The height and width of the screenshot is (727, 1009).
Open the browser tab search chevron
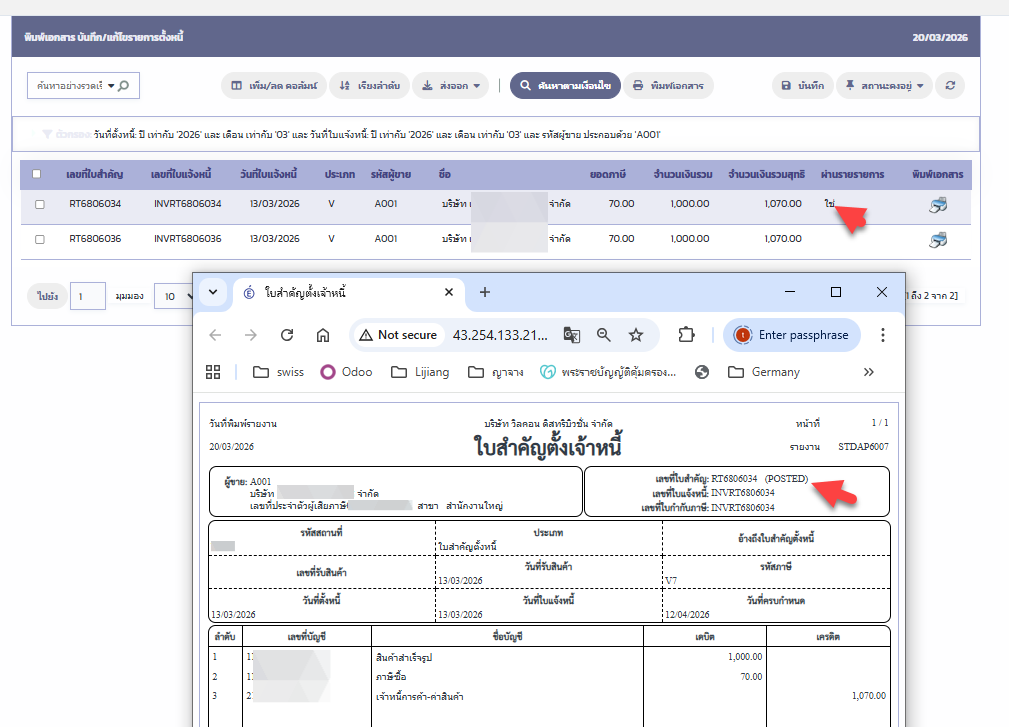[212, 292]
